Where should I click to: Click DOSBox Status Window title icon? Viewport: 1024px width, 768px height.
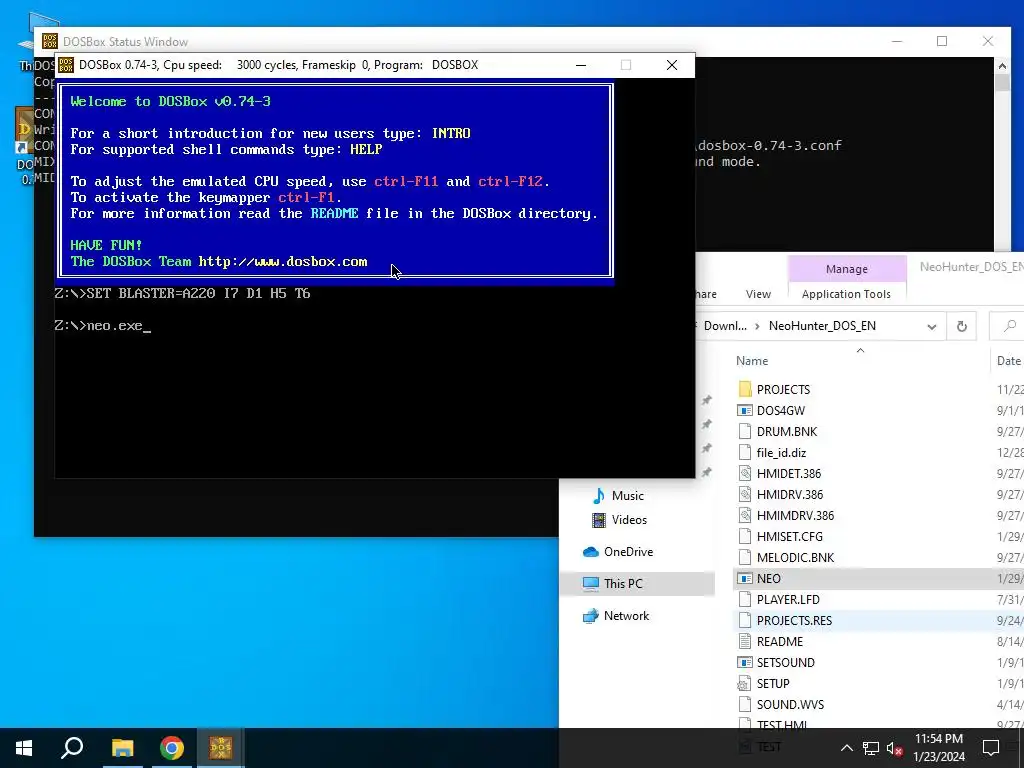[x=50, y=41]
